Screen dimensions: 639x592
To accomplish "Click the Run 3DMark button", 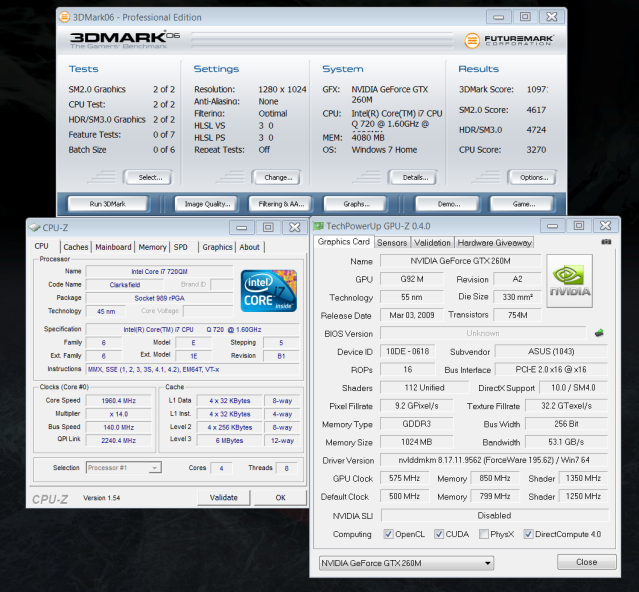I will (108, 204).
